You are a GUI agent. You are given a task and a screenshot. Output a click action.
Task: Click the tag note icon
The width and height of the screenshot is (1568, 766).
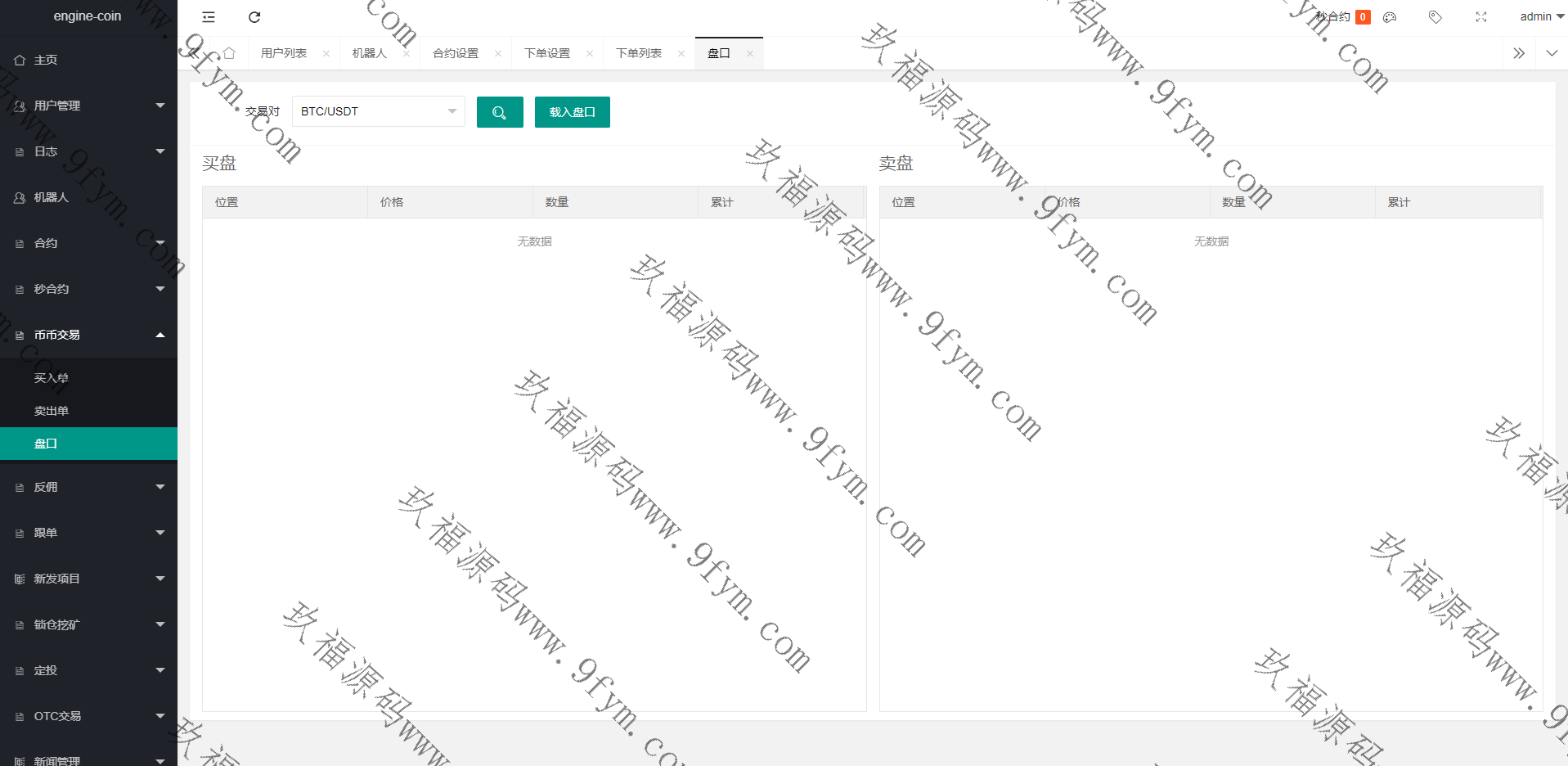pyautogui.click(x=1435, y=17)
